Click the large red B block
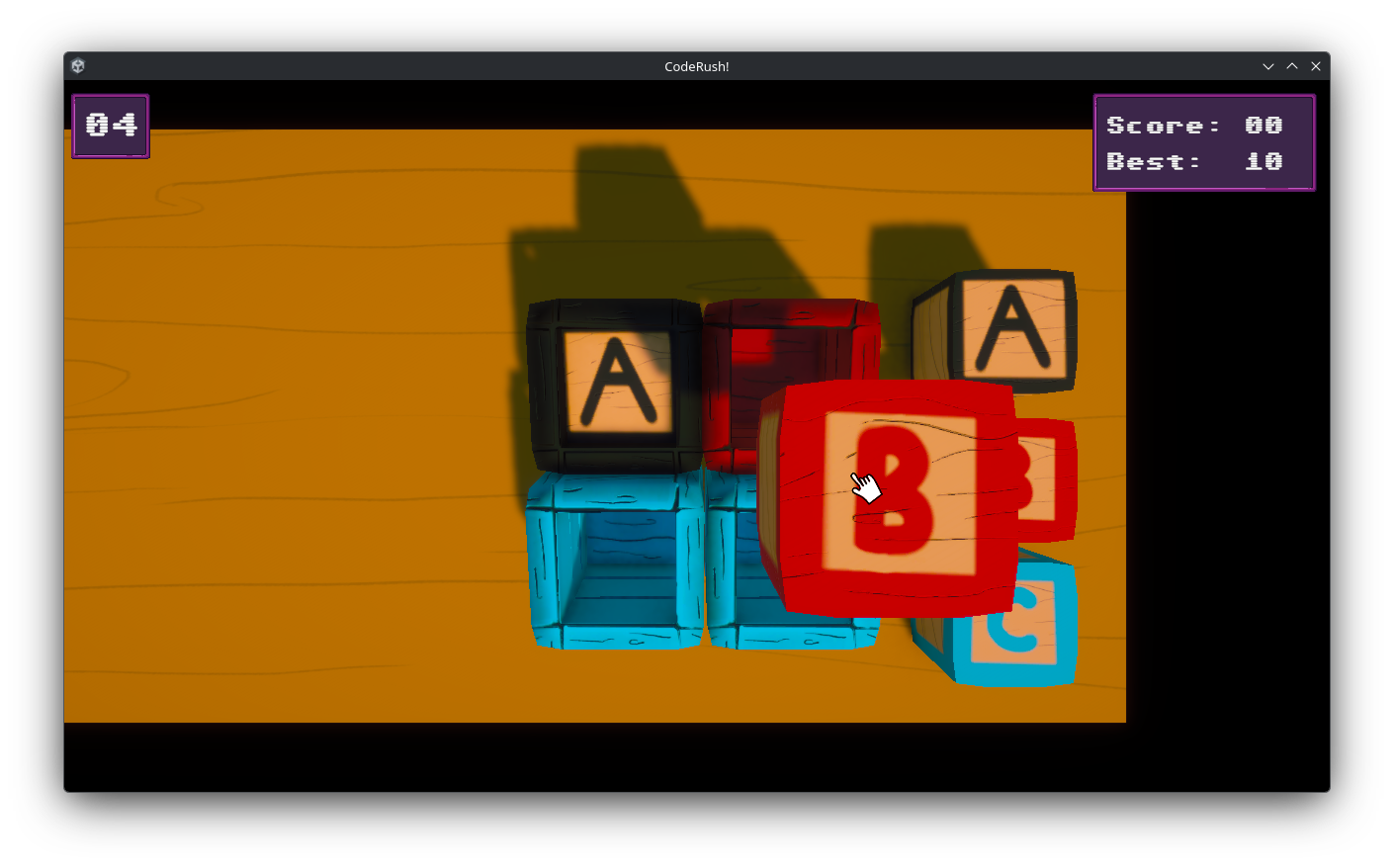 tap(888, 498)
